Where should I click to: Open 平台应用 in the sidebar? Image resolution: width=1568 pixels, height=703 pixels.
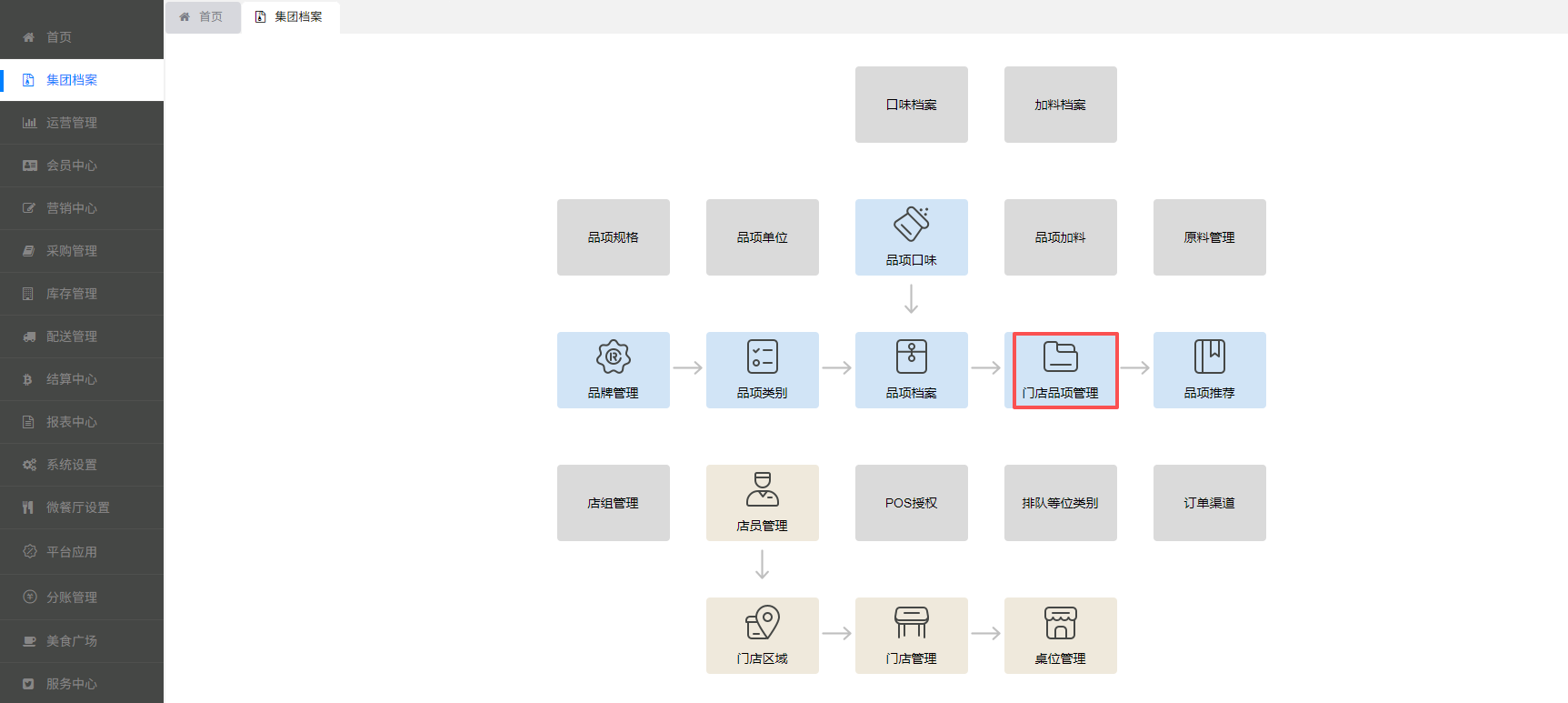pos(82,552)
